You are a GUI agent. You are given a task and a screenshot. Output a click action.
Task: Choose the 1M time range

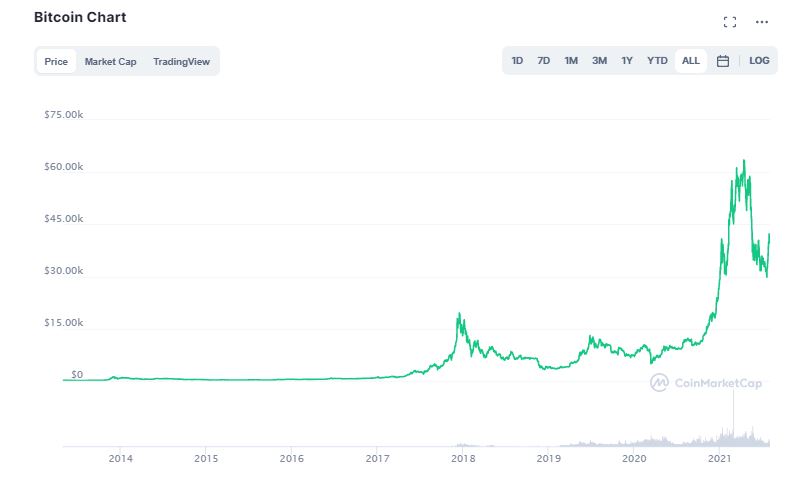[x=571, y=61]
